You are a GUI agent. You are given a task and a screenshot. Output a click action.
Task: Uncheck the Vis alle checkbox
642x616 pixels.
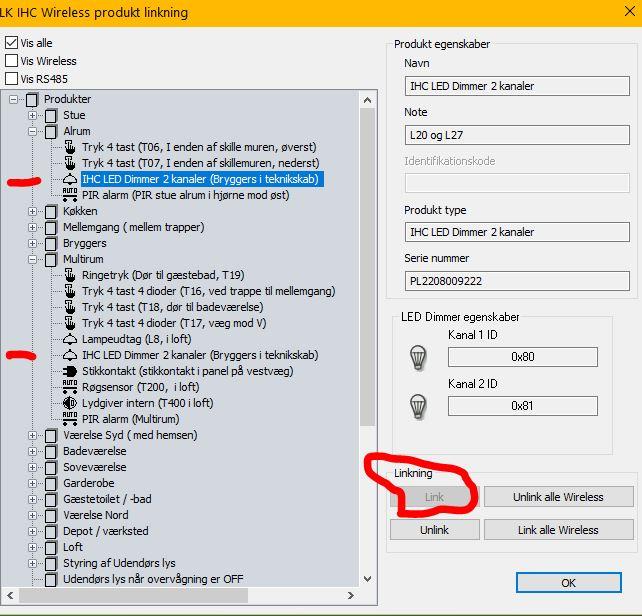(x=11, y=43)
